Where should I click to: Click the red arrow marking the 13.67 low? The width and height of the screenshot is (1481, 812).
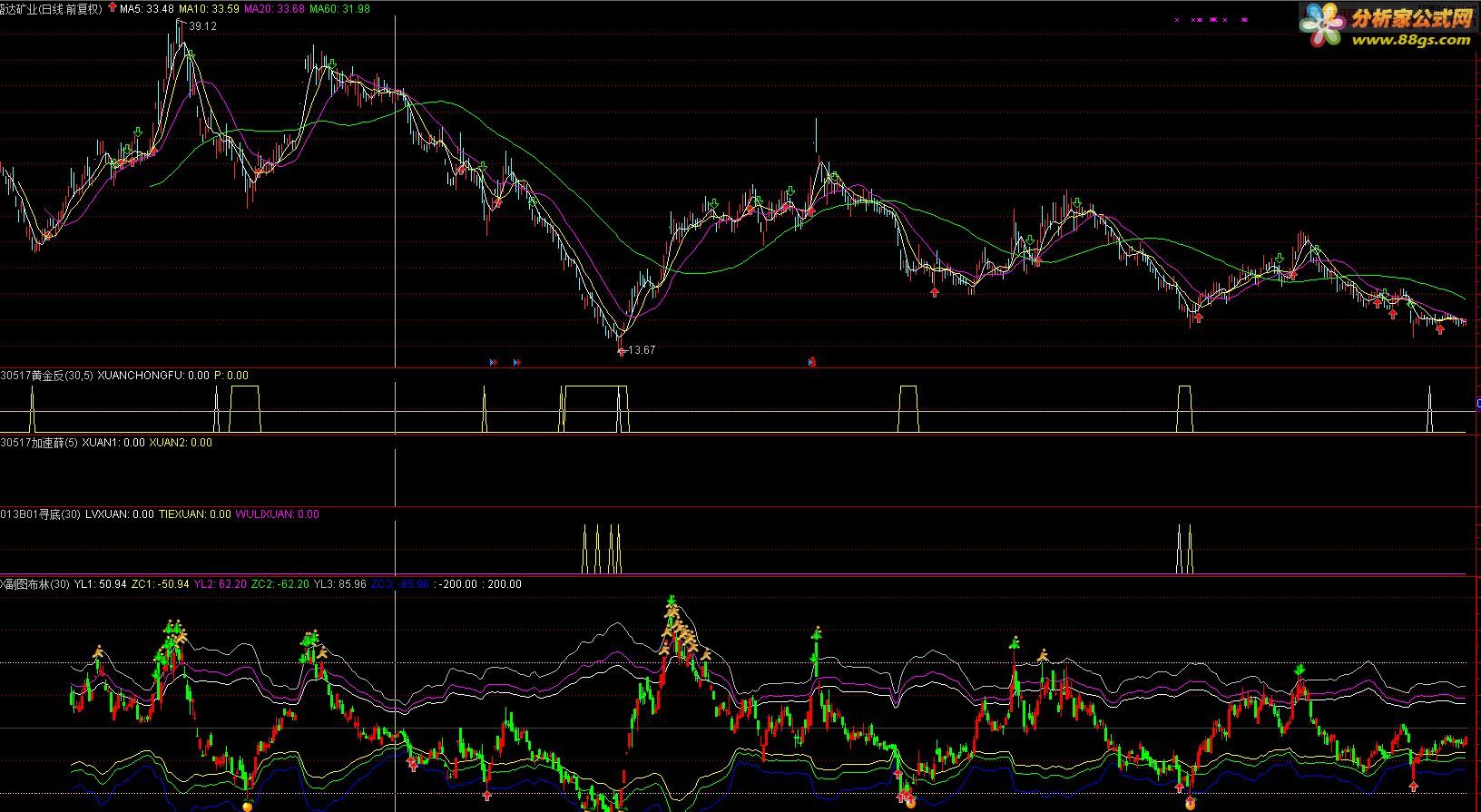621,351
